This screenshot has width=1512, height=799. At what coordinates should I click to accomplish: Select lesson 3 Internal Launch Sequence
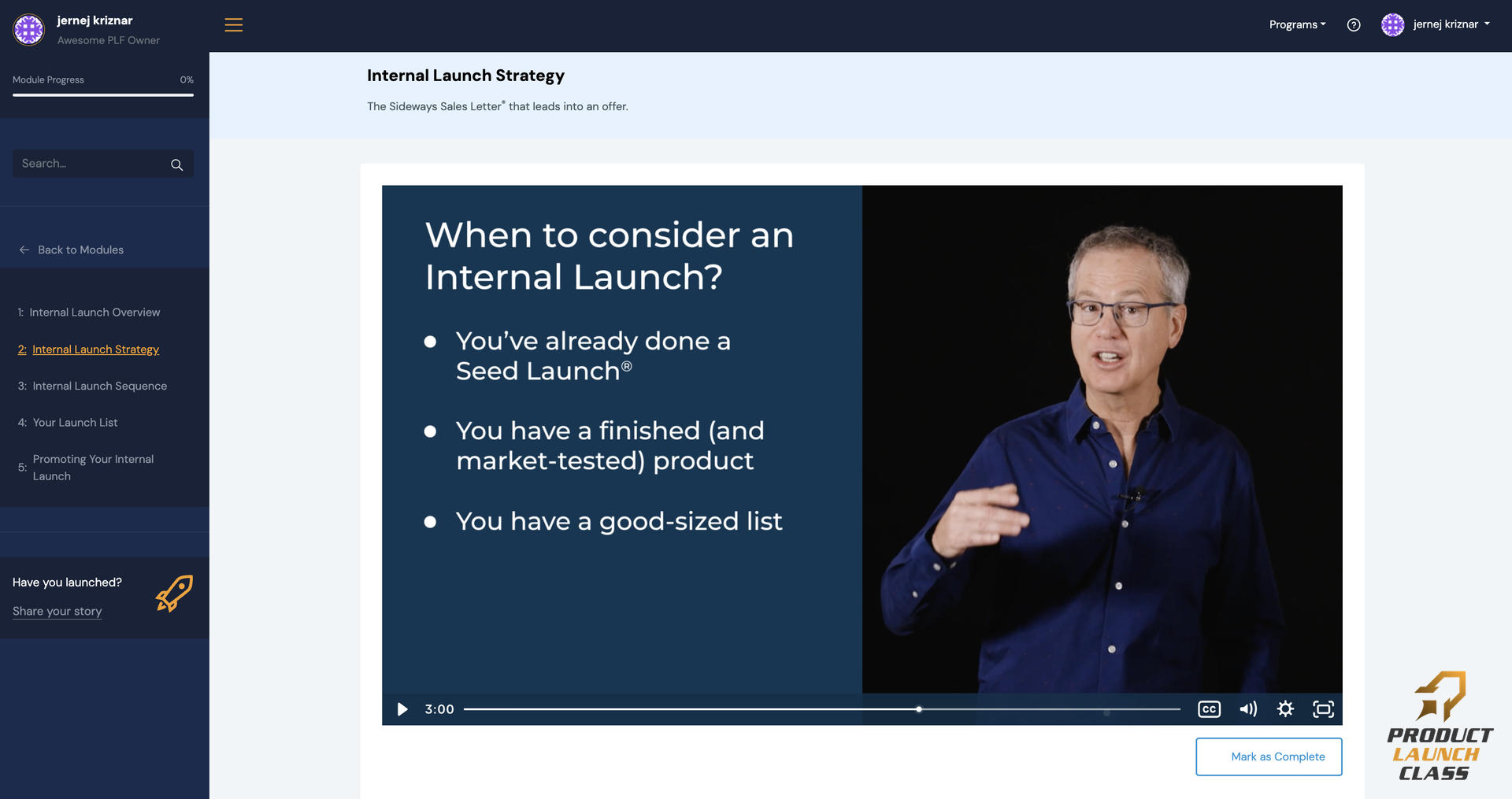pyautogui.click(x=99, y=386)
